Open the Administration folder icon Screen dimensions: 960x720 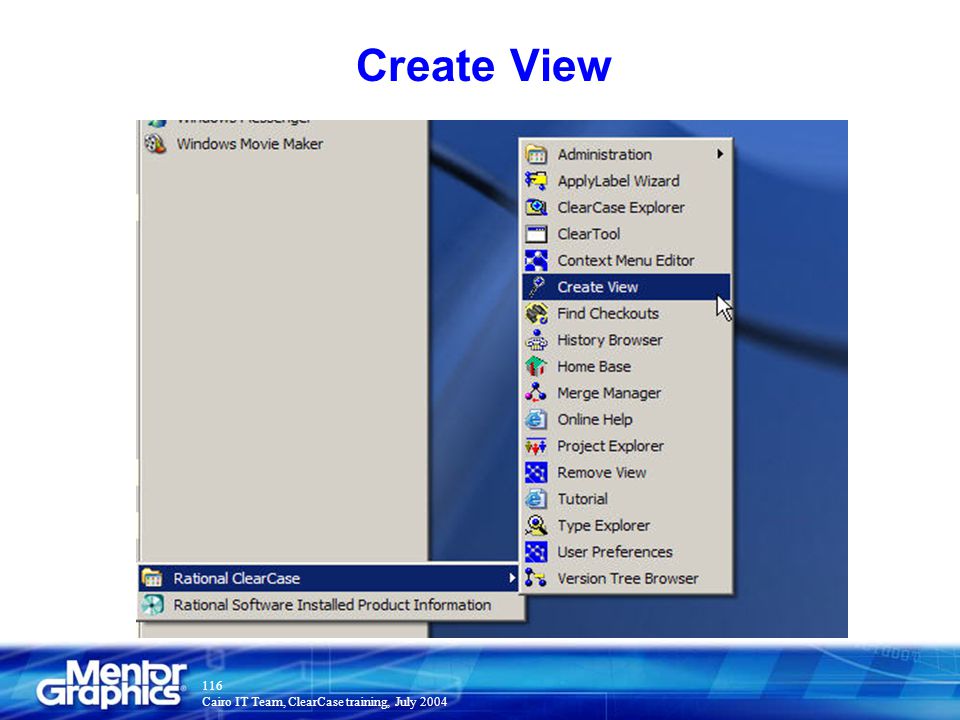tap(536, 154)
